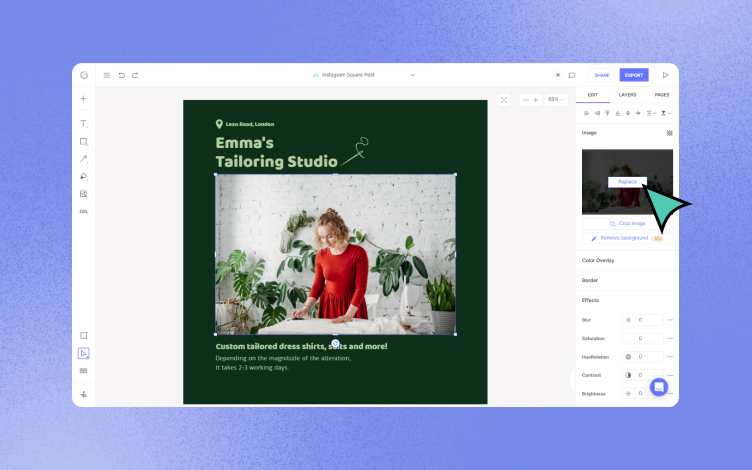Select the rectangle Shape tool
This screenshot has width=752, height=470.
(x=83, y=141)
